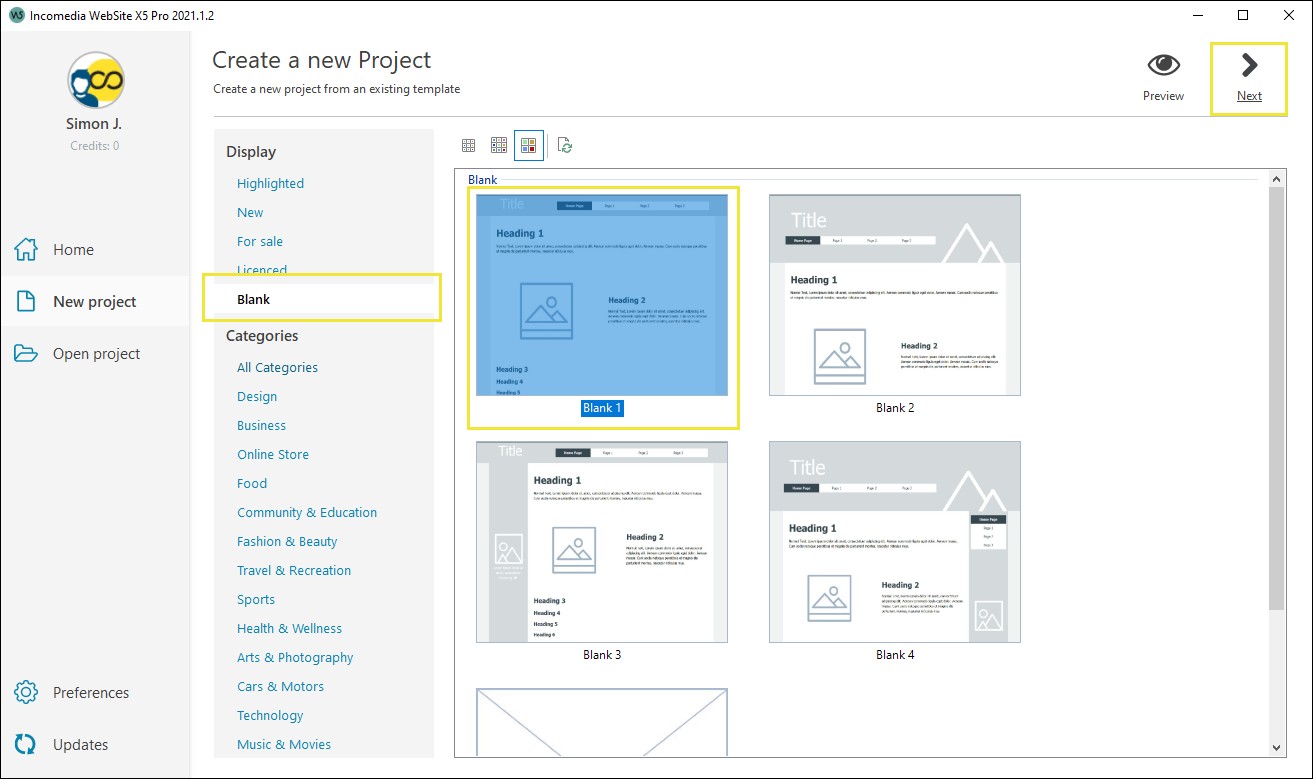Screen dimensions: 1313x779
Task: Open the Open project section
Action: click(95, 354)
